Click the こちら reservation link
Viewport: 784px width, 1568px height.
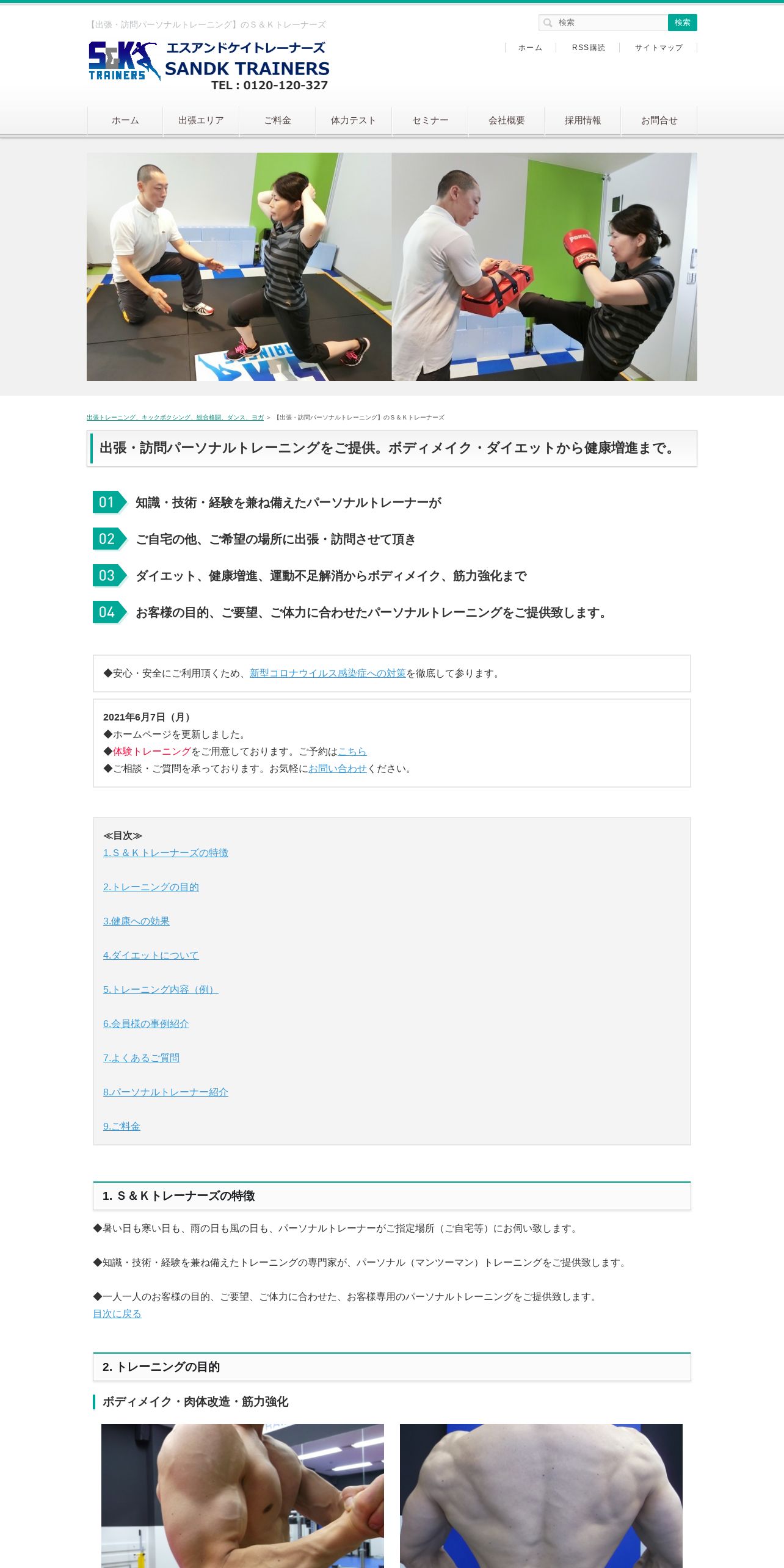[x=352, y=751]
